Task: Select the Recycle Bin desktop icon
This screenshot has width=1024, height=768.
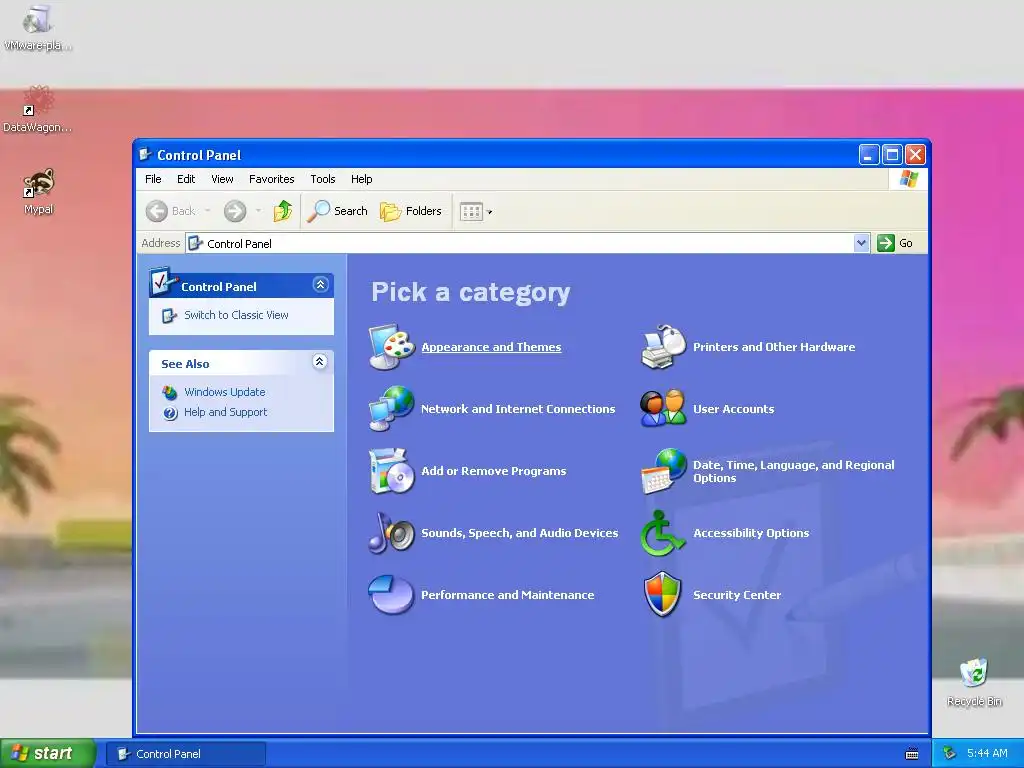Action: 974,682
